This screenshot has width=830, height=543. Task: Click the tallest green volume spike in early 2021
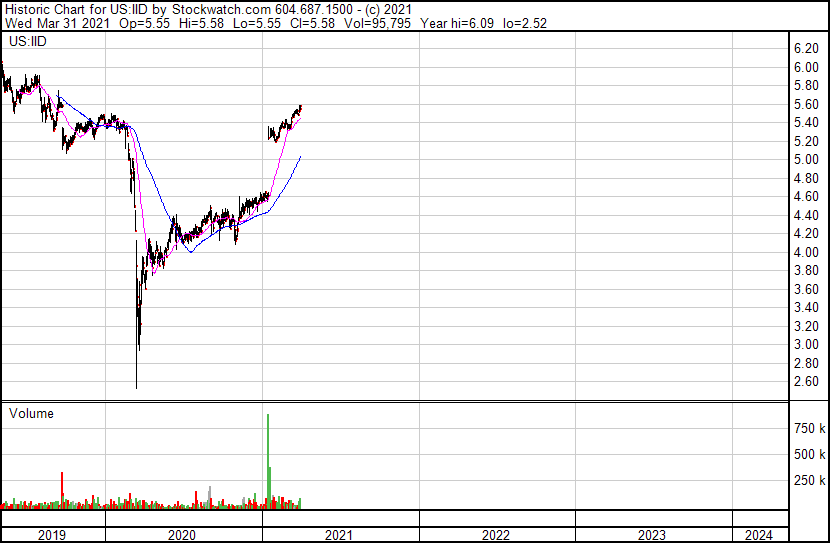click(268, 460)
